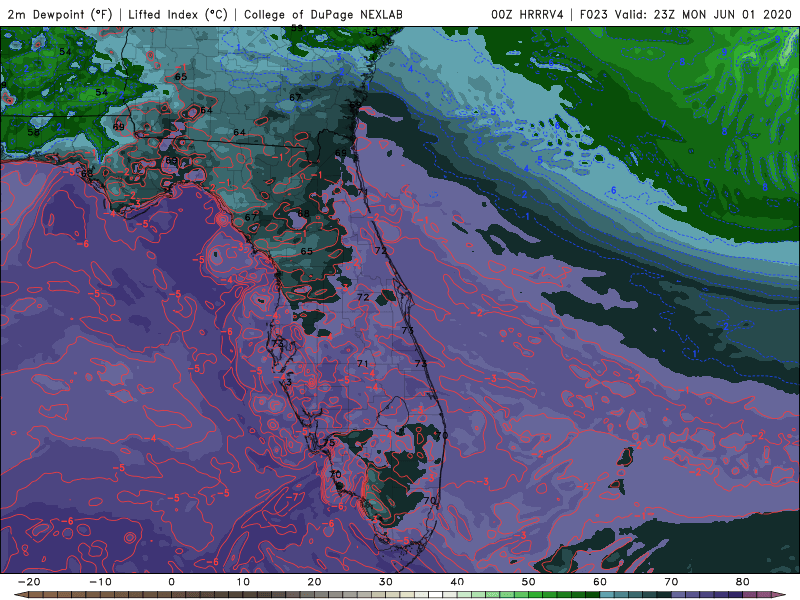Click the '10' color bar label
Screen dimensions: 800x600
243,582
